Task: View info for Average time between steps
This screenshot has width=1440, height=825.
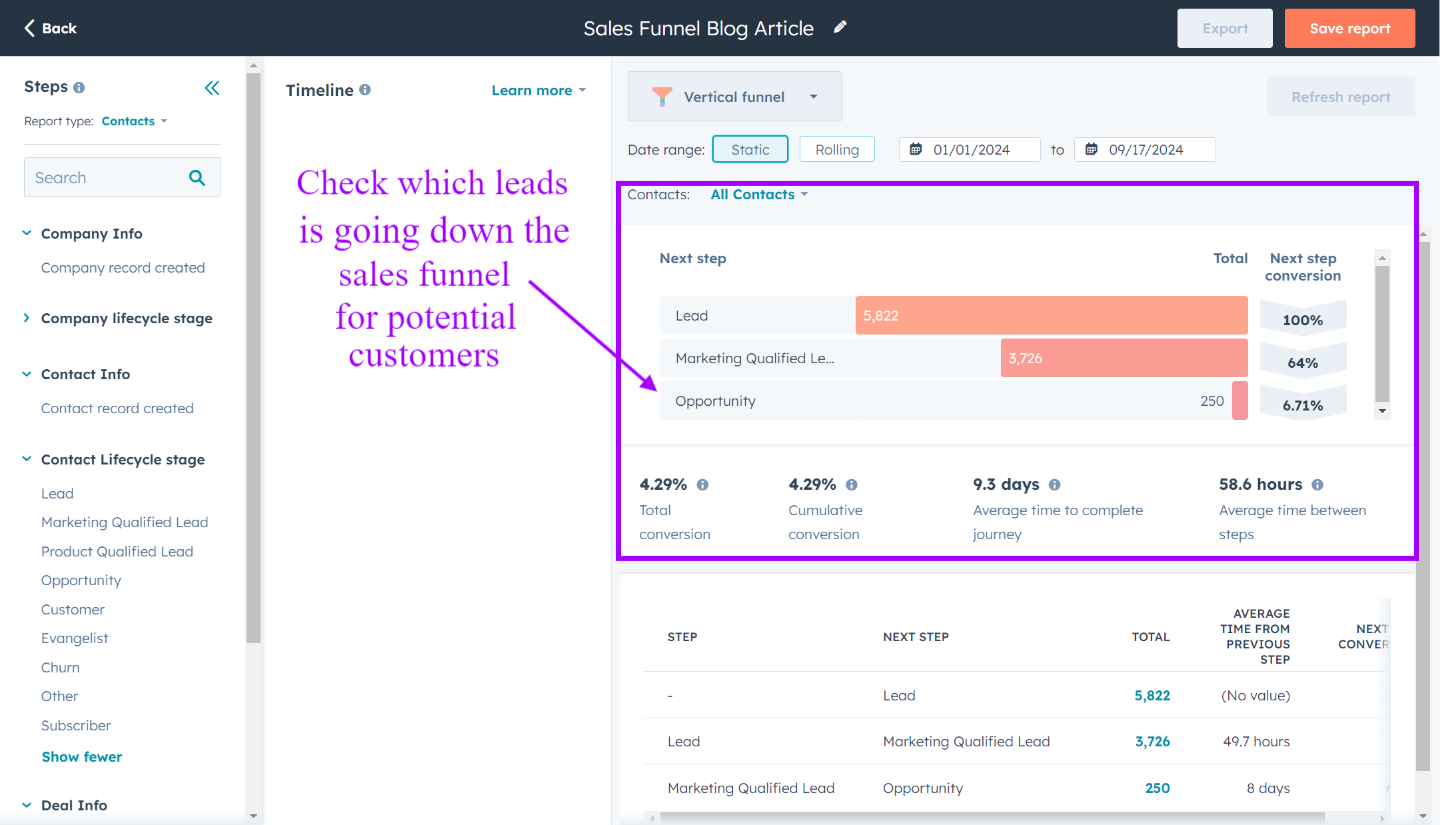Action: coord(1317,484)
